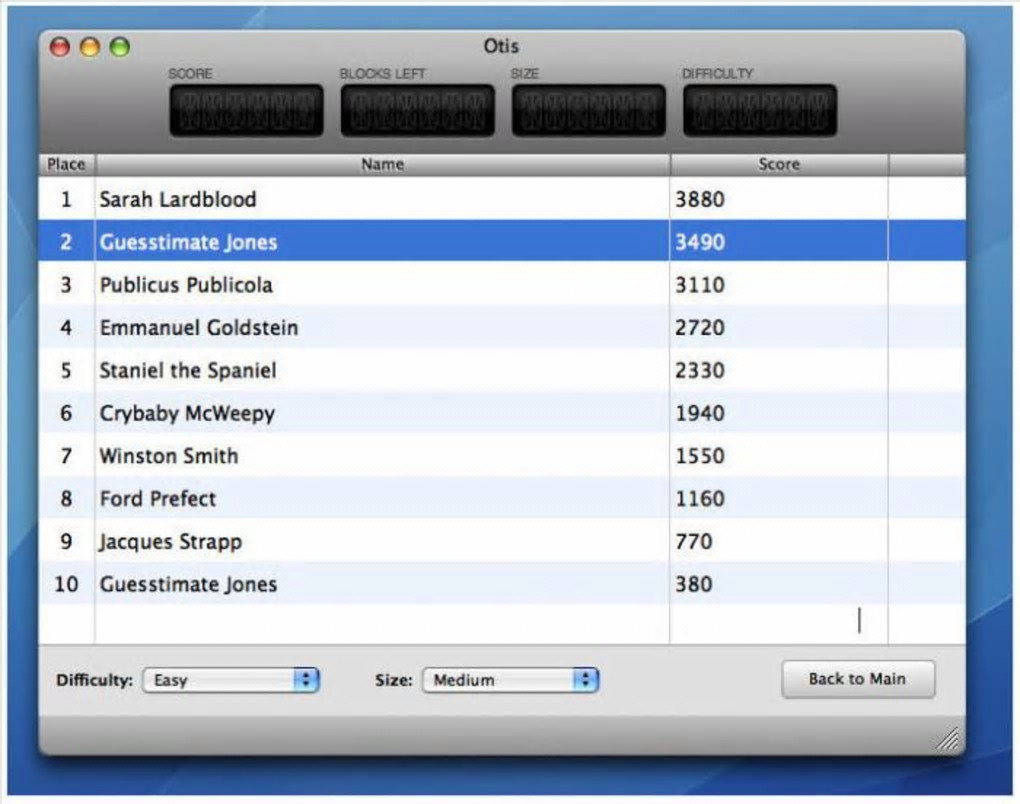Screen dimensions: 1020x804
Task: Click the Back to Main button
Action: click(857, 679)
